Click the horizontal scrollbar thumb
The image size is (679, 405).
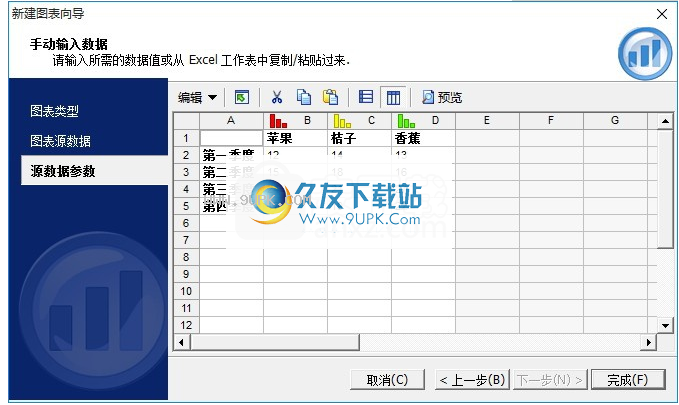[275, 343]
